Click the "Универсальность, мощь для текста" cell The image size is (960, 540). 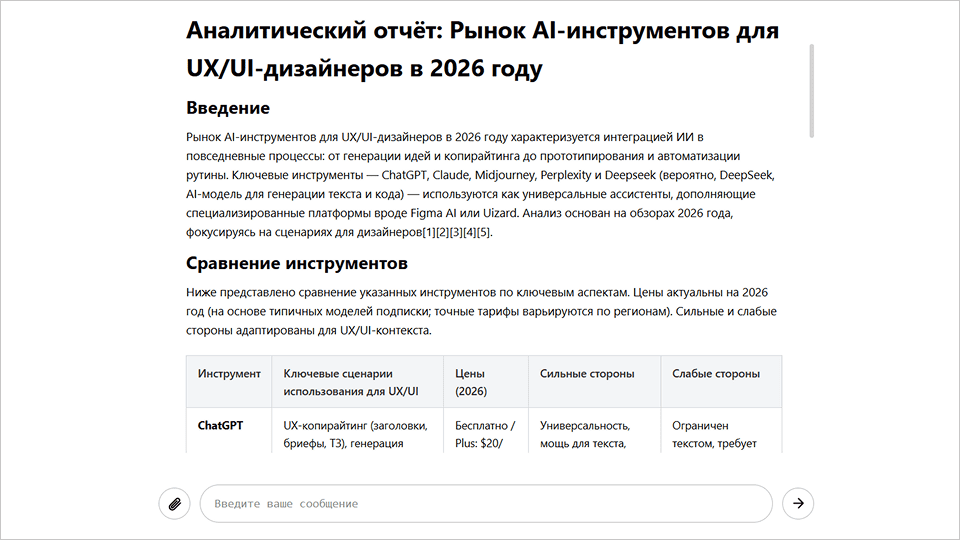(594, 430)
